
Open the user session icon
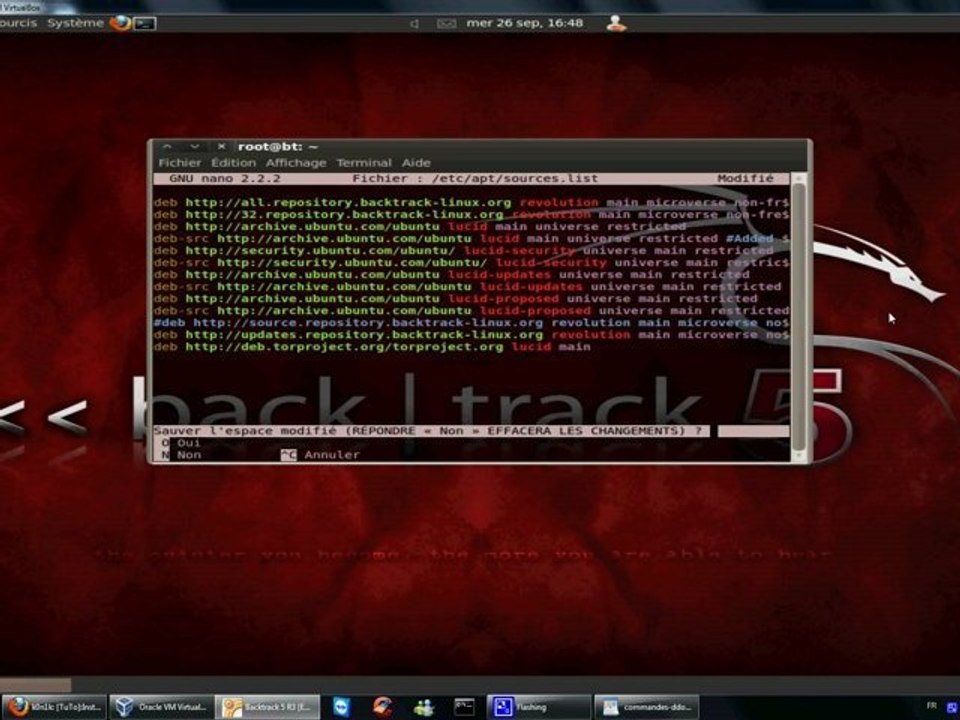coord(616,23)
